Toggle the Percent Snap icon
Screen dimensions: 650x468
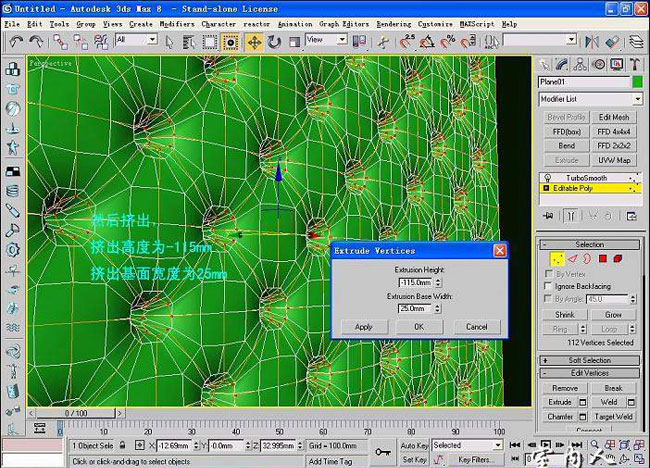[448, 41]
